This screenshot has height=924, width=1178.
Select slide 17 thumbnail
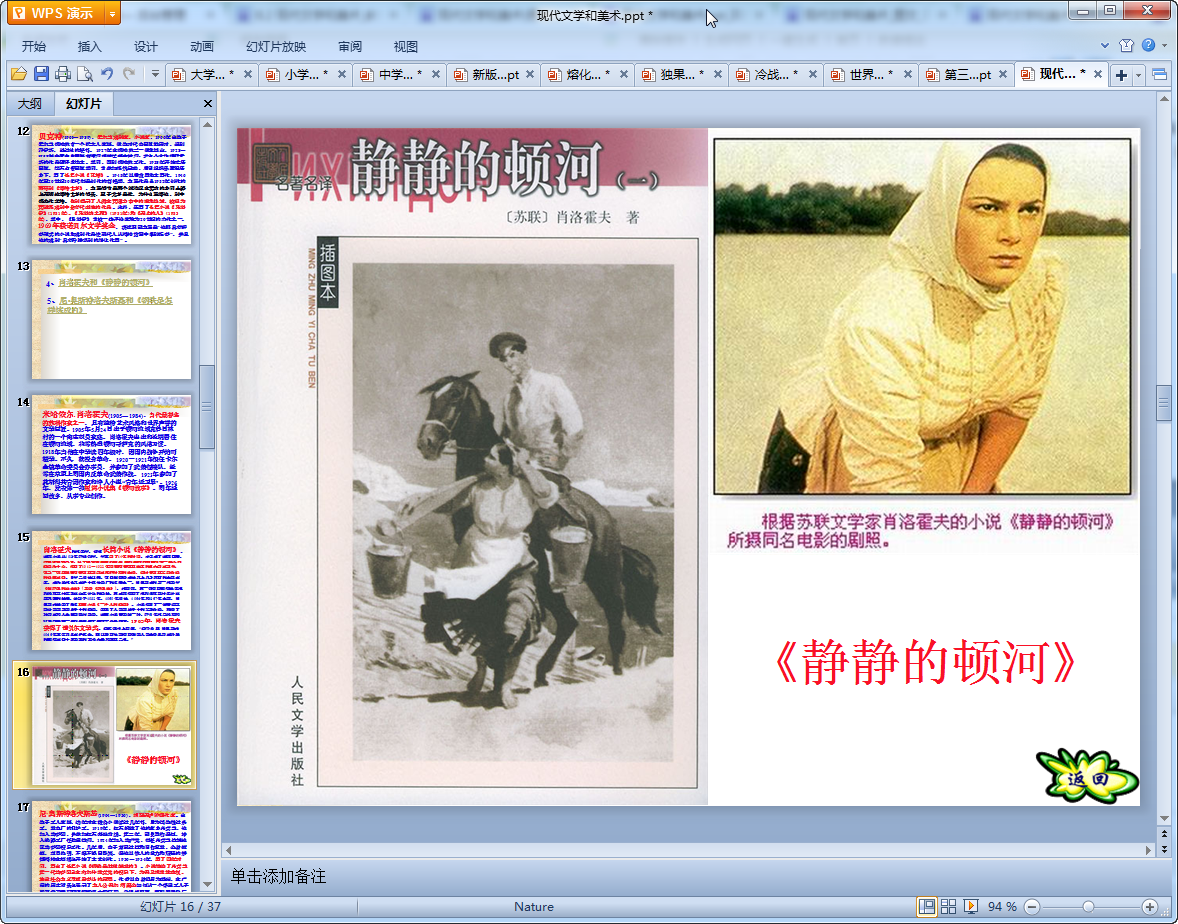point(111,846)
